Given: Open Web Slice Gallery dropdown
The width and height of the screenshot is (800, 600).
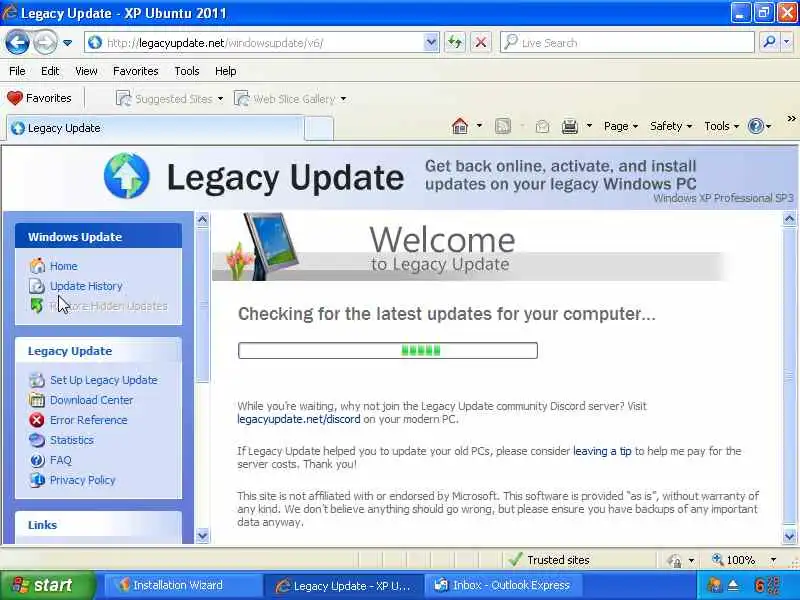Looking at the screenshot, I should tap(290, 98).
